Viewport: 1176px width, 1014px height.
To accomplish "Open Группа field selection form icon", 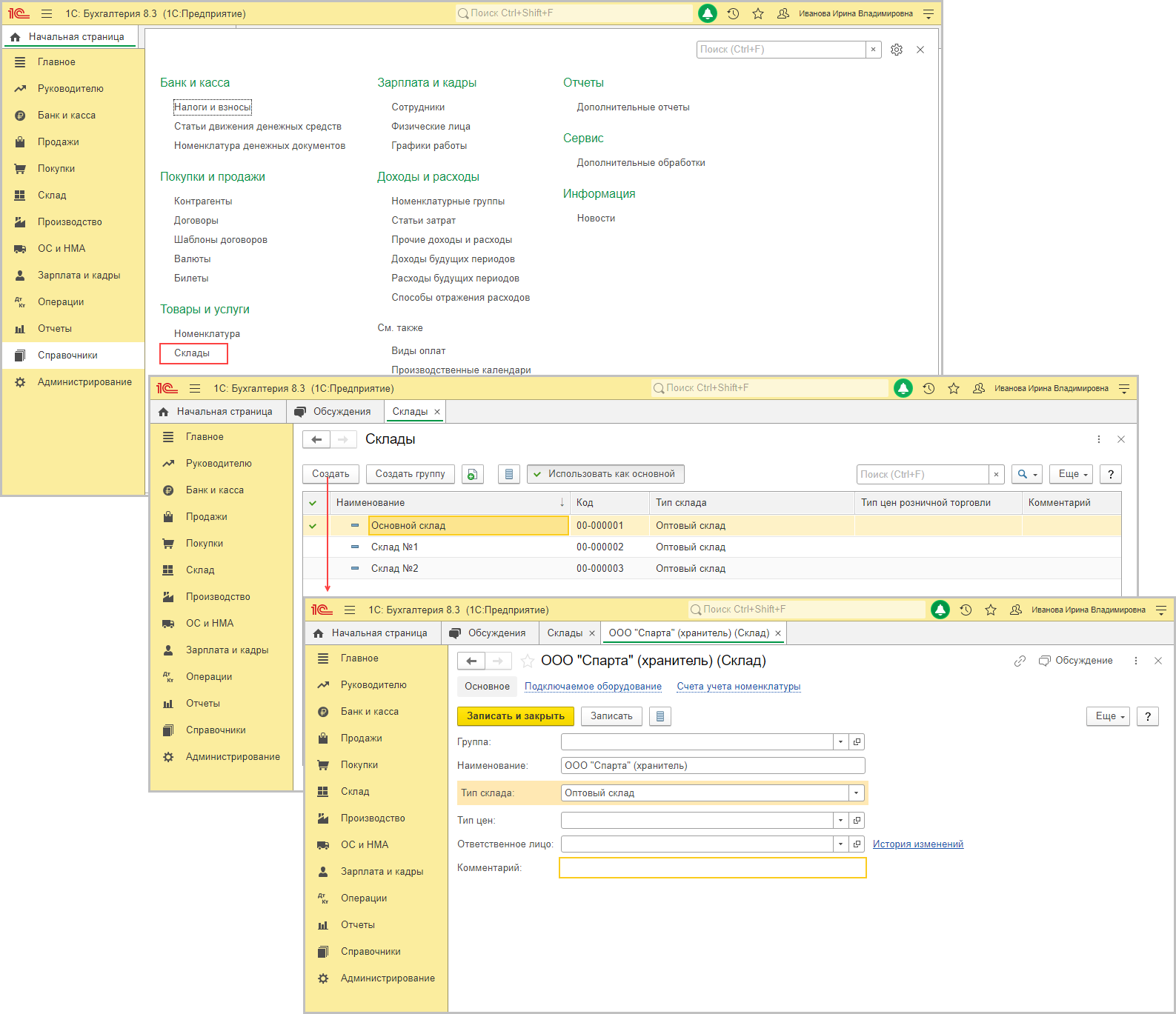I will [x=857, y=742].
